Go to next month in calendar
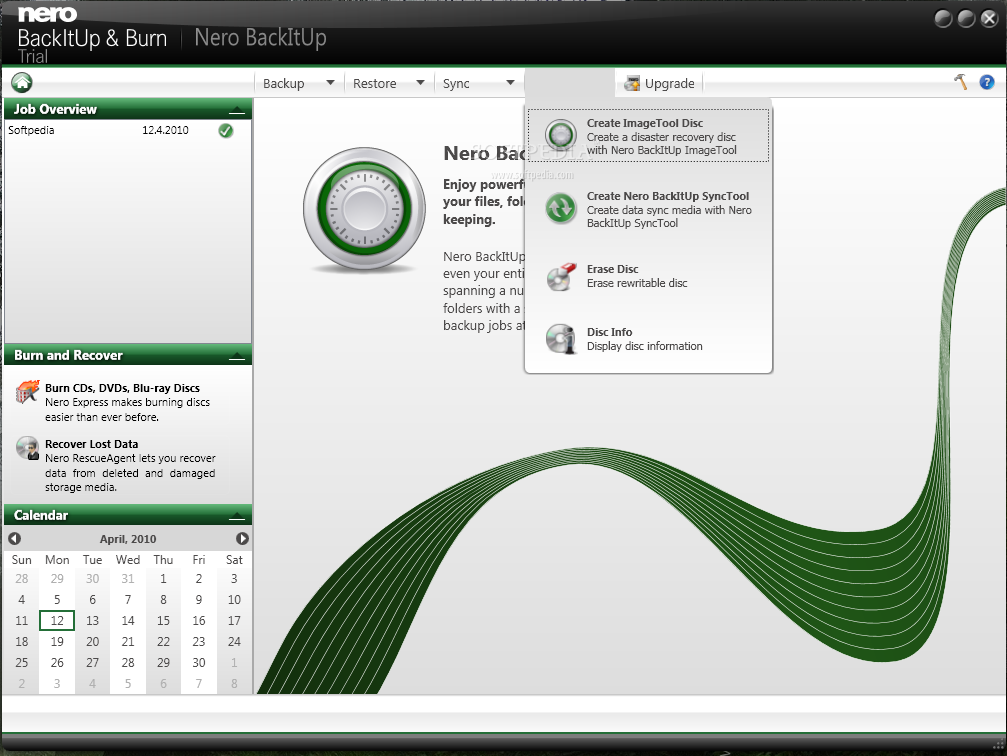This screenshot has height=756, width=1007. pyautogui.click(x=242, y=538)
